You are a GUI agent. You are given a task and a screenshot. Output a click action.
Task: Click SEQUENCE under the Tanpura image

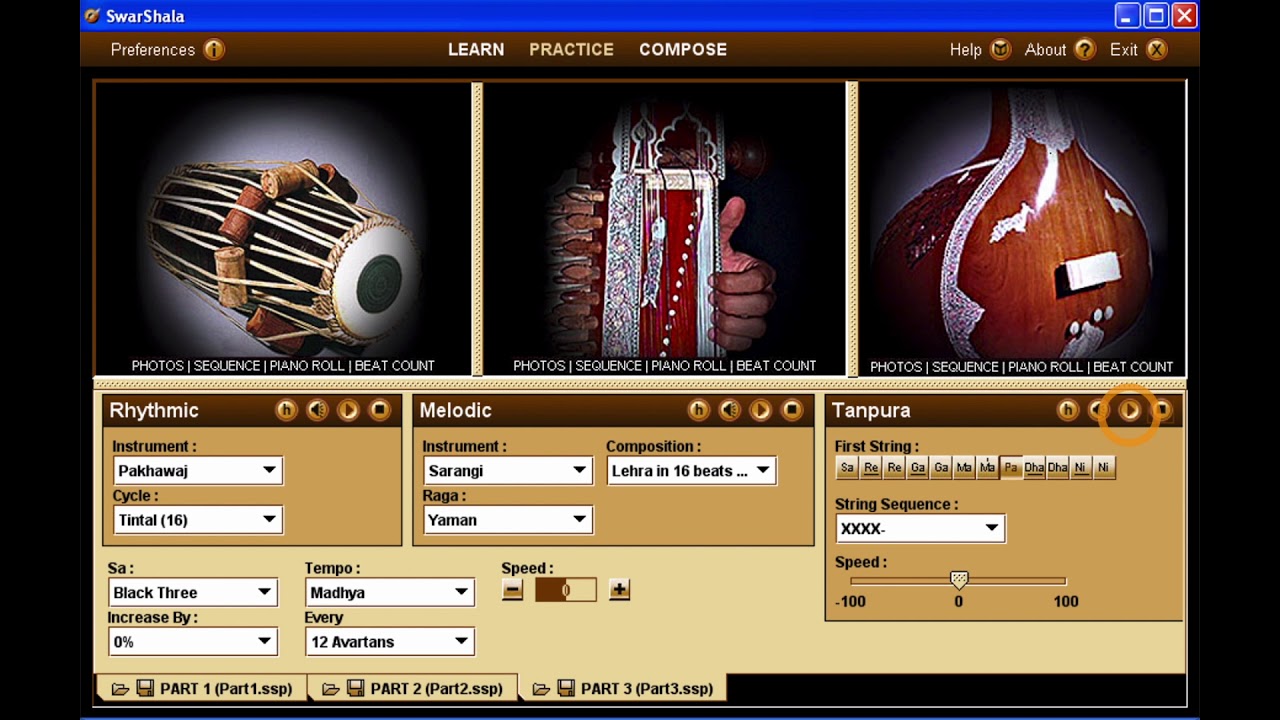[x=965, y=367]
